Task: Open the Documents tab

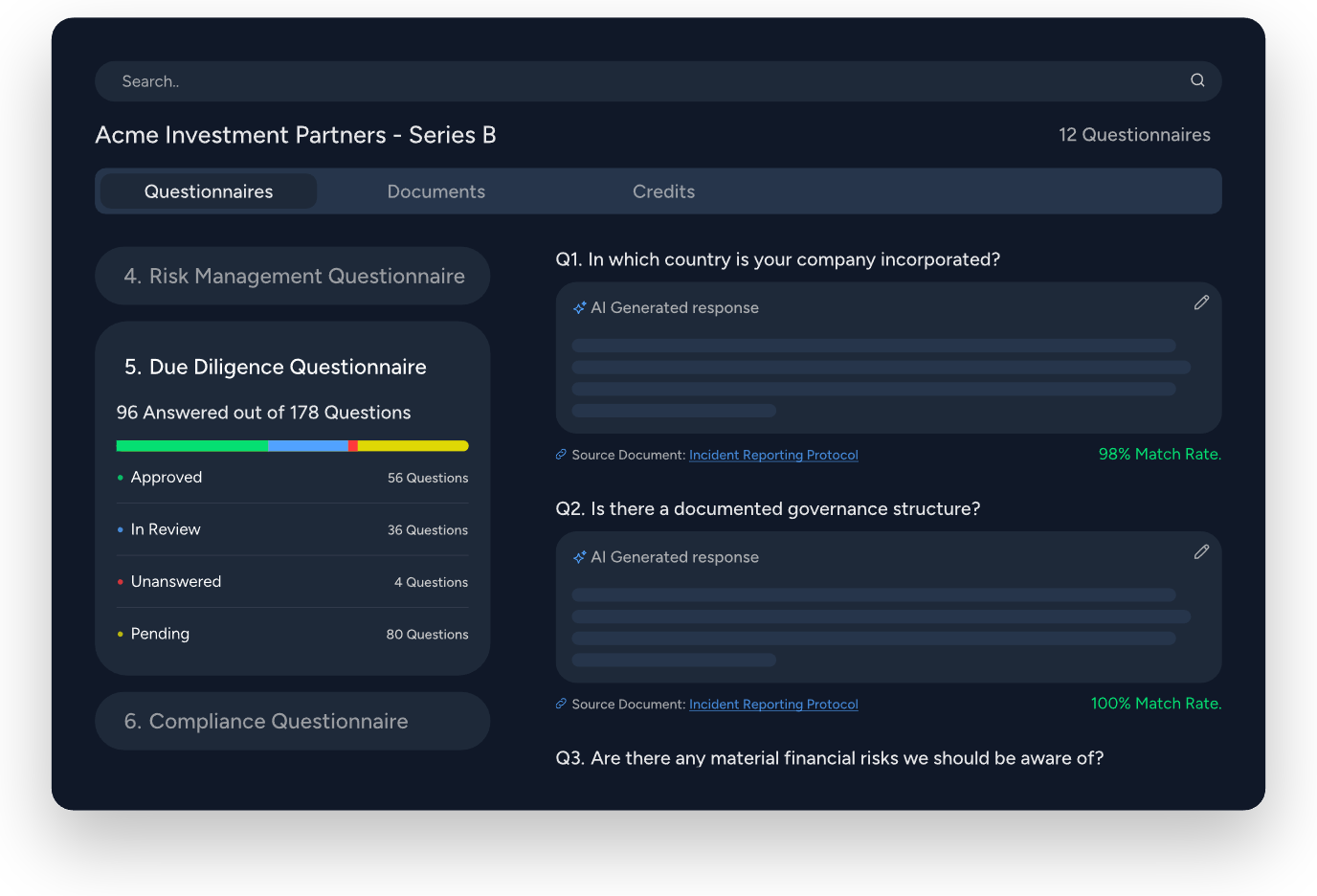Action: coord(435,191)
